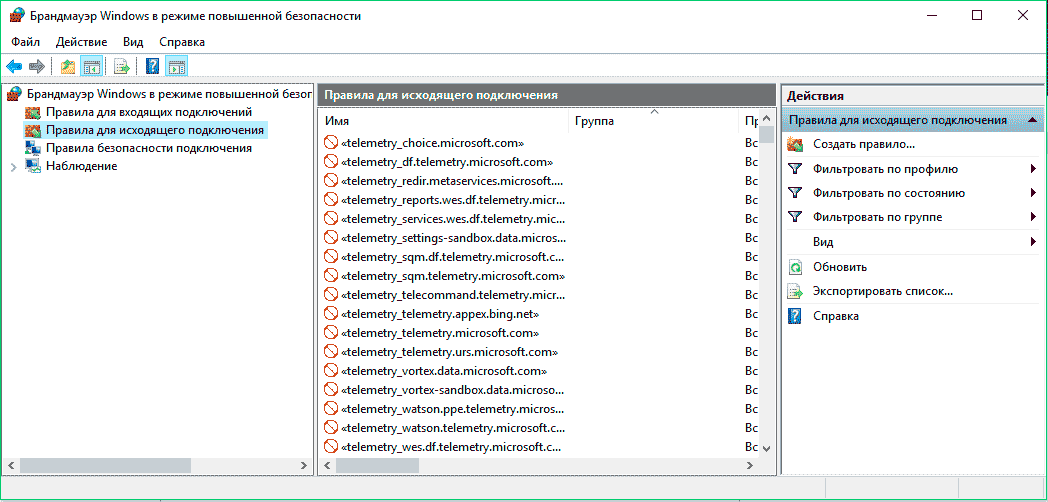Click the Help icon in Actions pane

pyautogui.click(x=795, y=316)
